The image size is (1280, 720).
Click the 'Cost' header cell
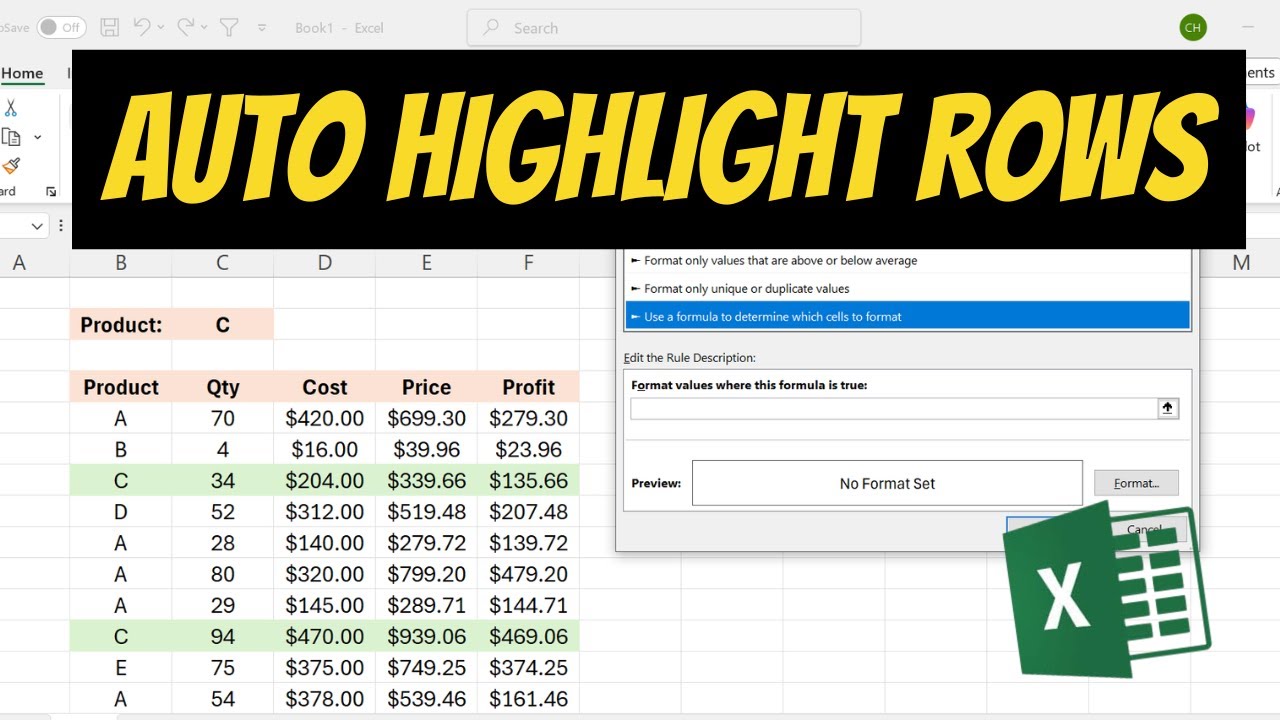point(325,387)
